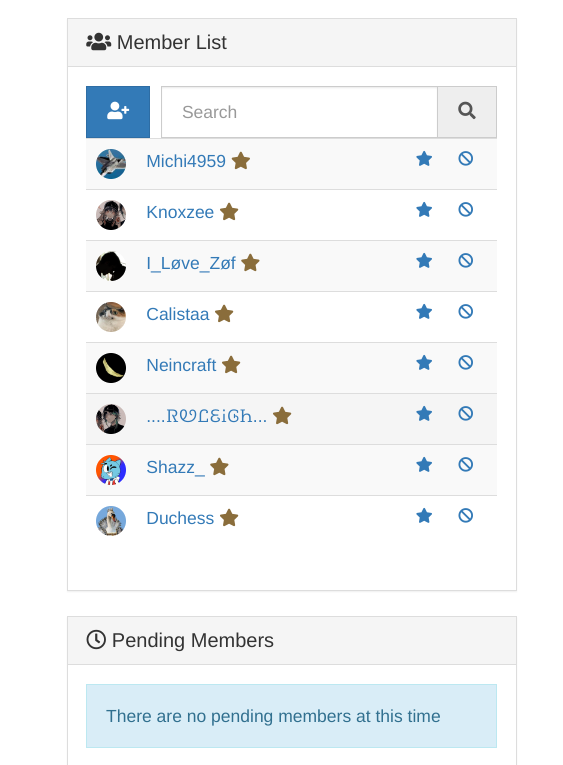
Task: Click blue star icon for Duchess
Action: pyautogui.click(x=424, y=516)
